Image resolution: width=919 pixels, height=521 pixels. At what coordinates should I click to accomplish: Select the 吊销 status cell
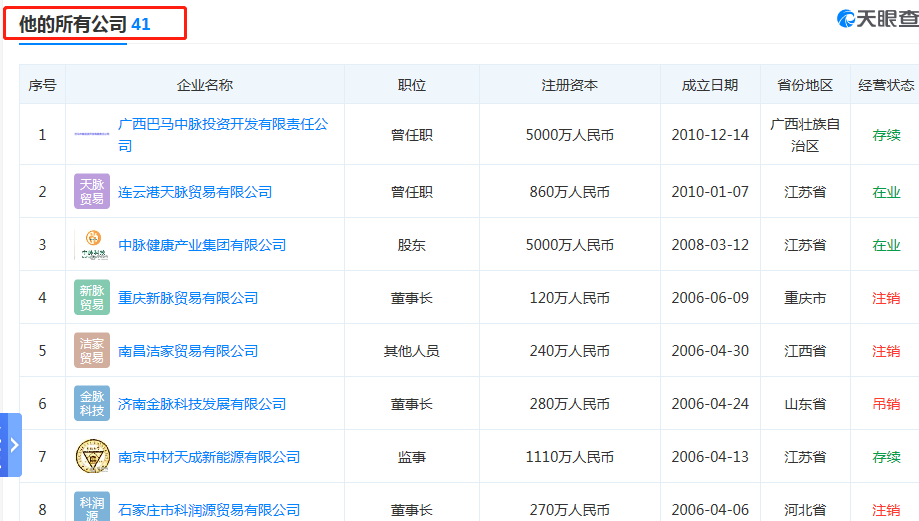(886, 404)
